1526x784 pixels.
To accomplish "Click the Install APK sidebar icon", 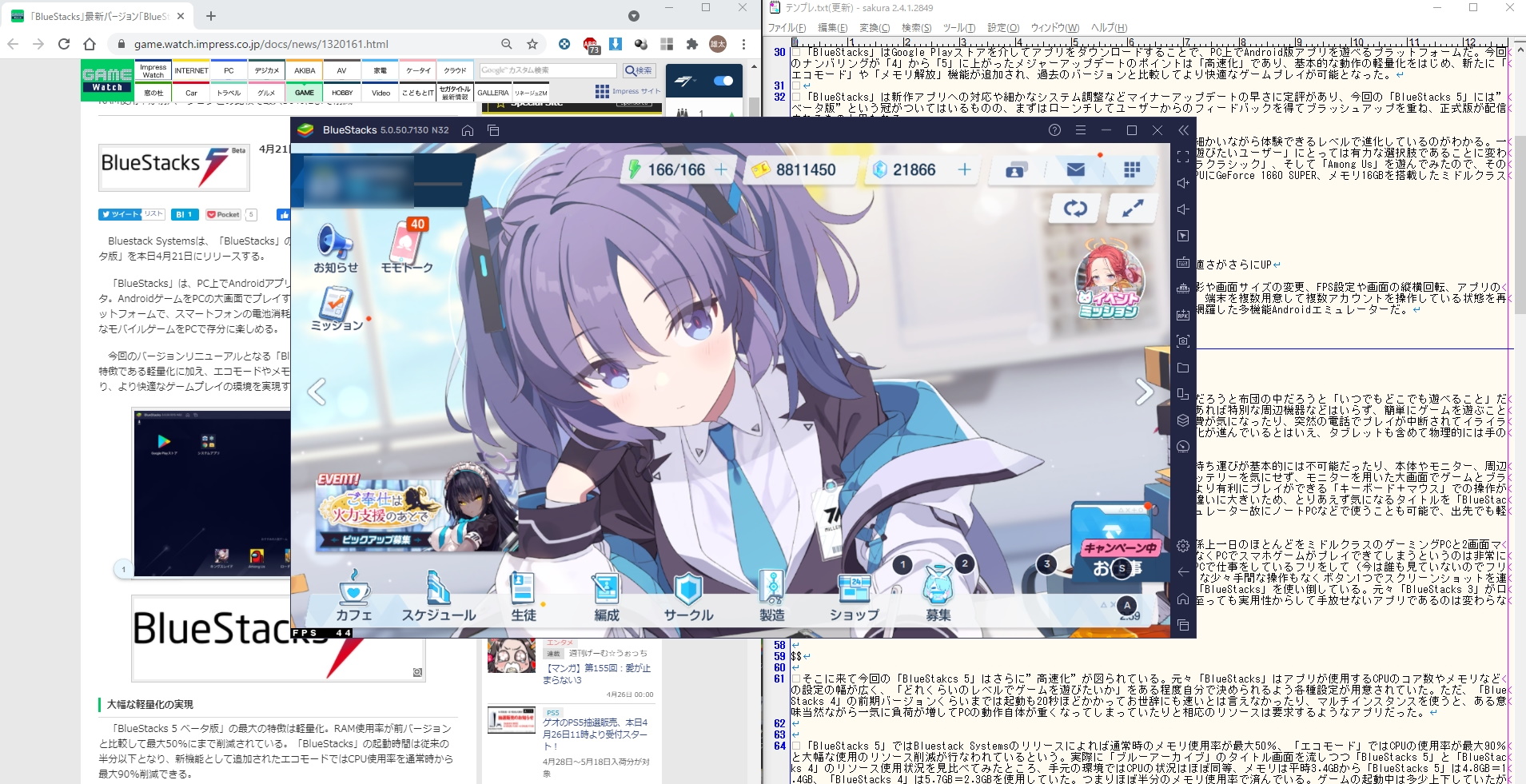I will pos(1184,314).
